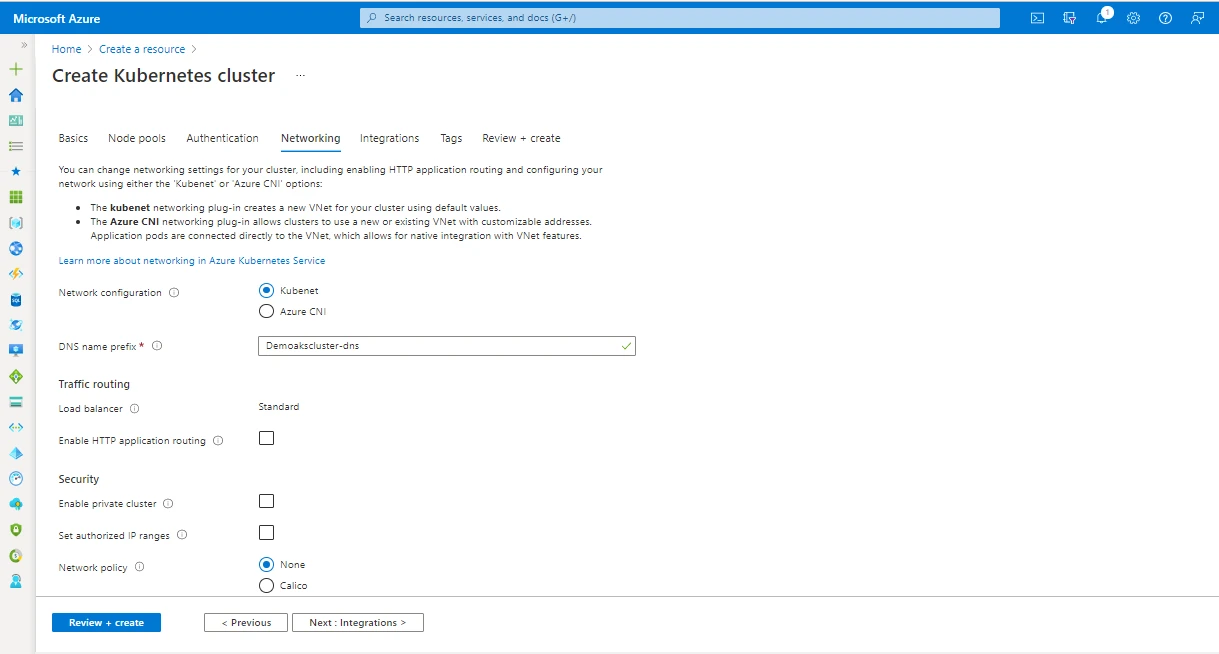Click Learn more about networking link

tap(191, 260)
